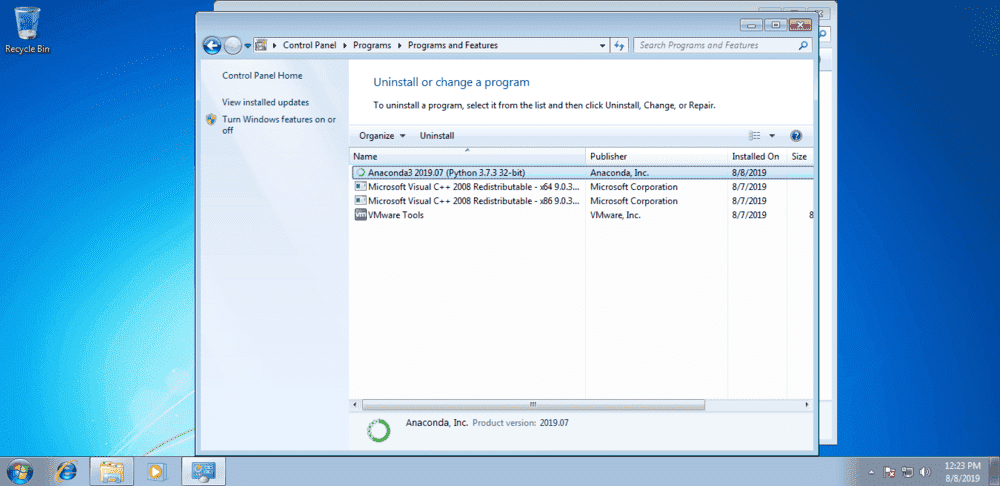Open the help question mark icon

pyautogui.click(x=796, y=136)
